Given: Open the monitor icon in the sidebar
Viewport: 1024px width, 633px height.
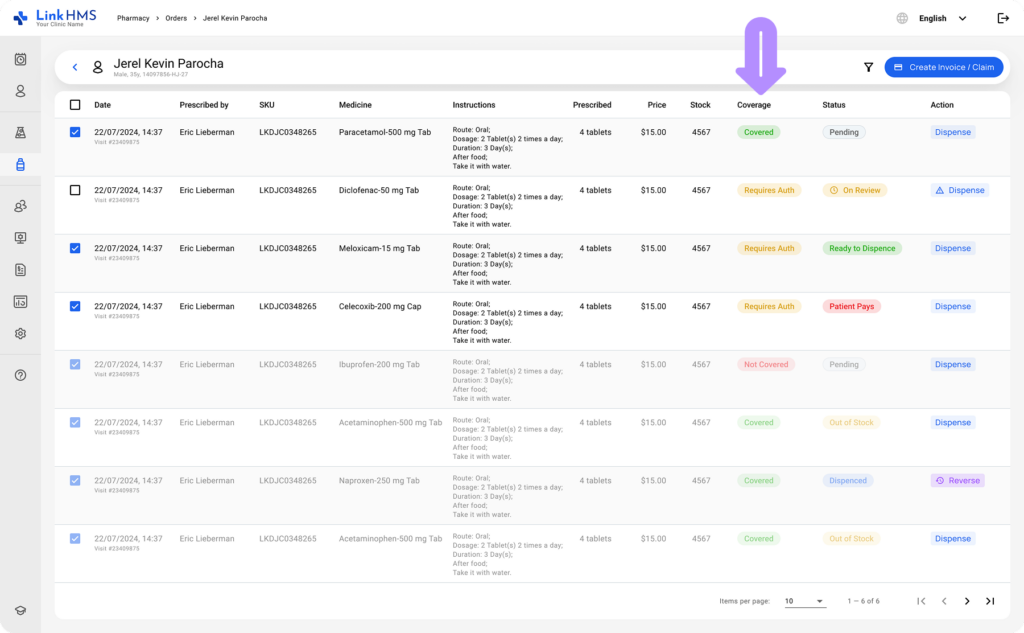Looking at the screenshot, I should (20, 238).
